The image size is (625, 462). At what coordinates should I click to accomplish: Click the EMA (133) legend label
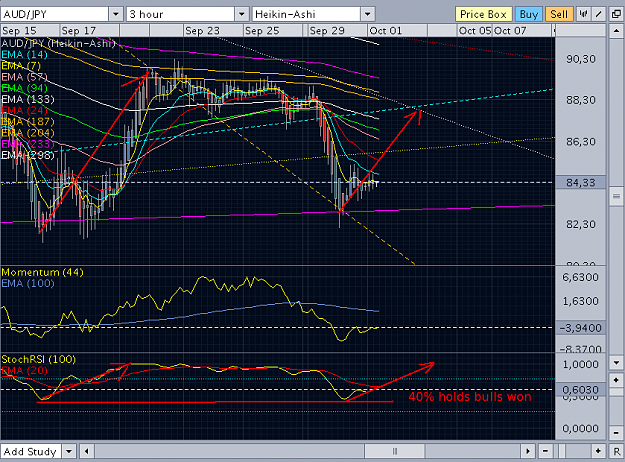(x=28, y=99)
